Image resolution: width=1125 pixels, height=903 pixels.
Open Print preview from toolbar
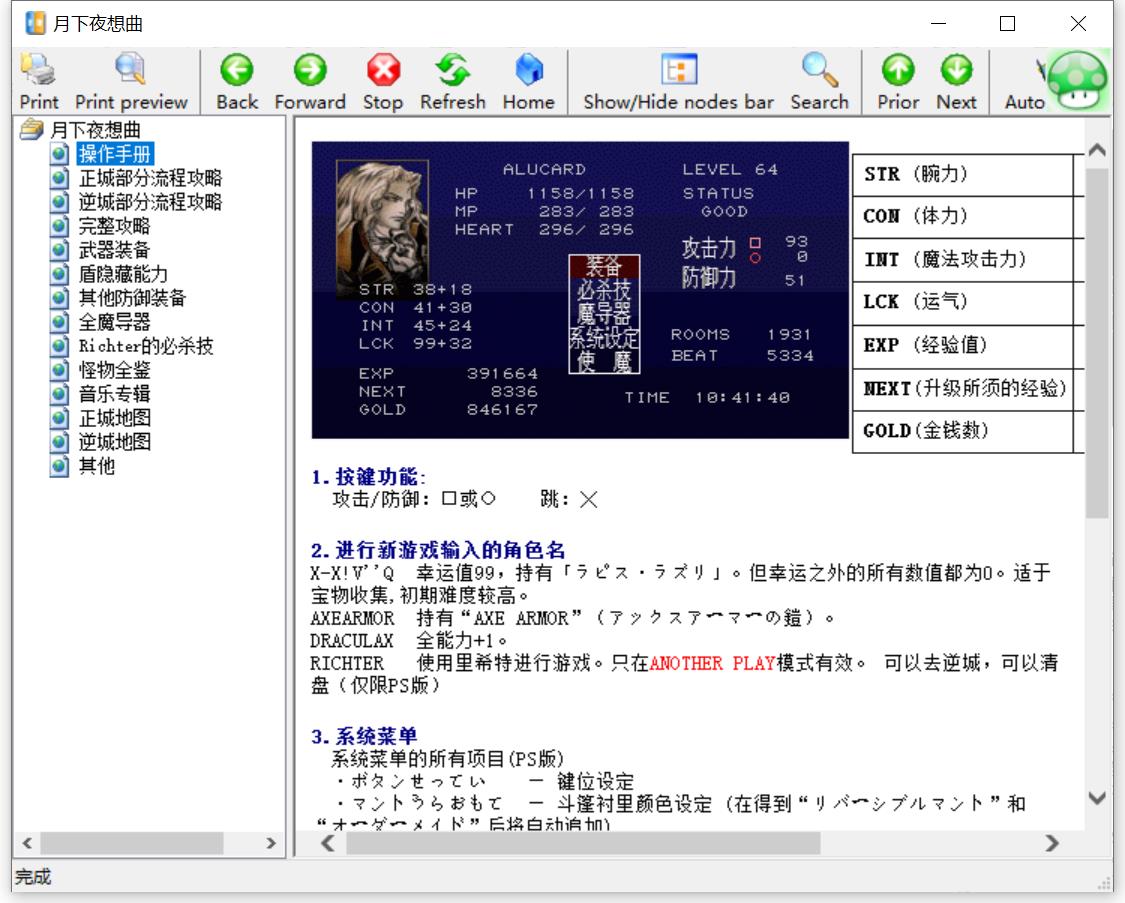pos(131,81)
